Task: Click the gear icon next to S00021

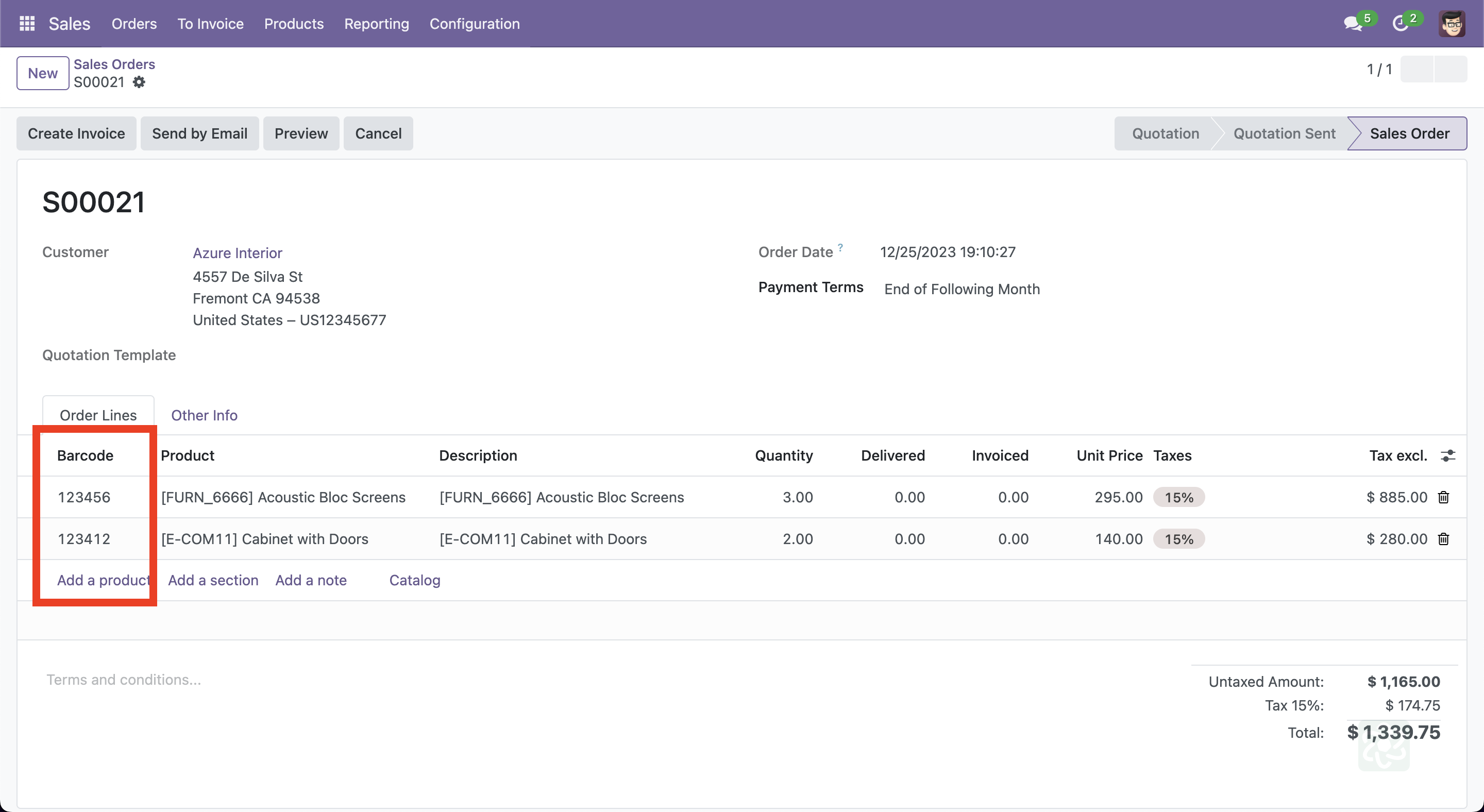Action: click(x=139, y=82)
